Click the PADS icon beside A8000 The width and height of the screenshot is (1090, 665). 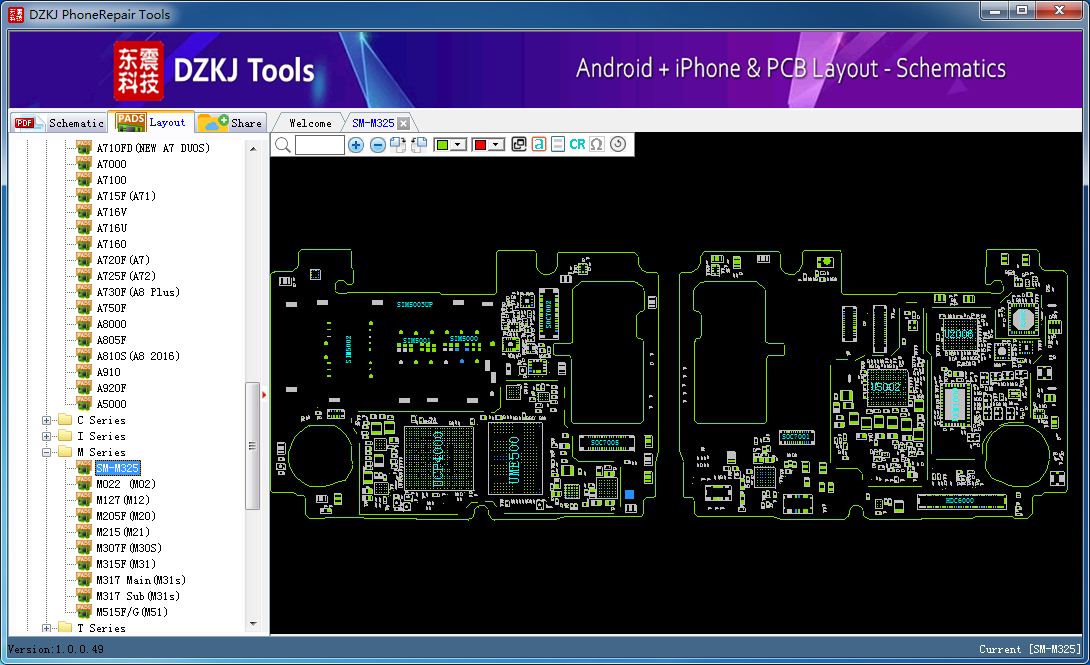tap(84, 323)
